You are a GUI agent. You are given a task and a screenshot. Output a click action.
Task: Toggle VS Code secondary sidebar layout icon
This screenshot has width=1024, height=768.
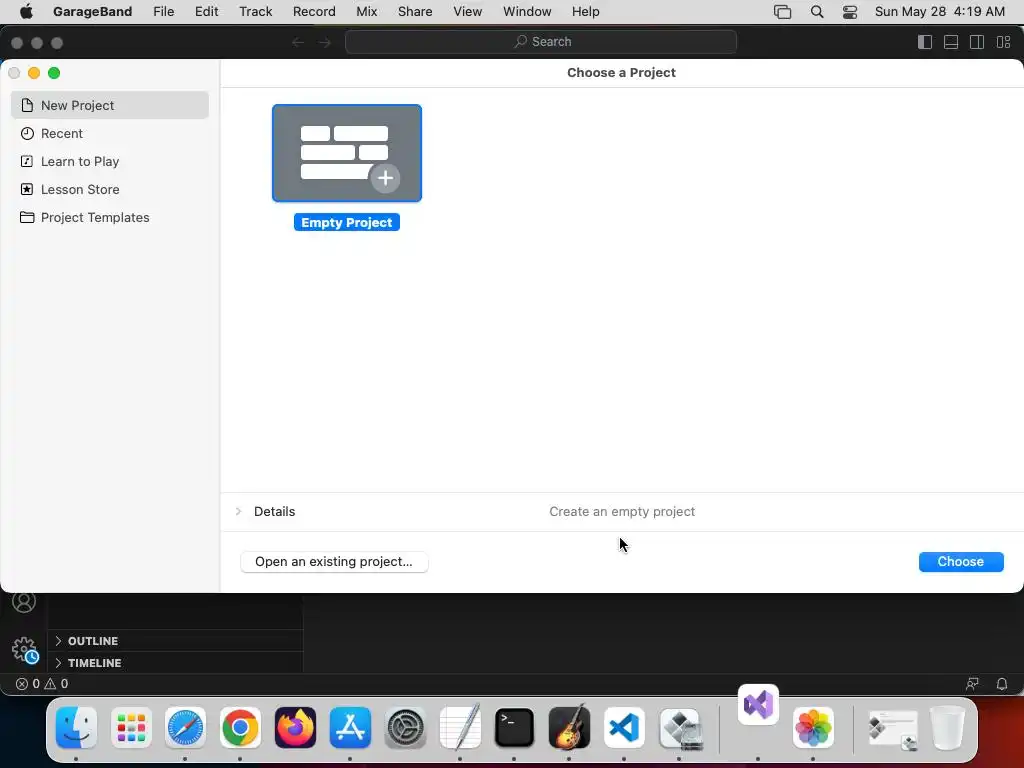[x=977, y=42]
